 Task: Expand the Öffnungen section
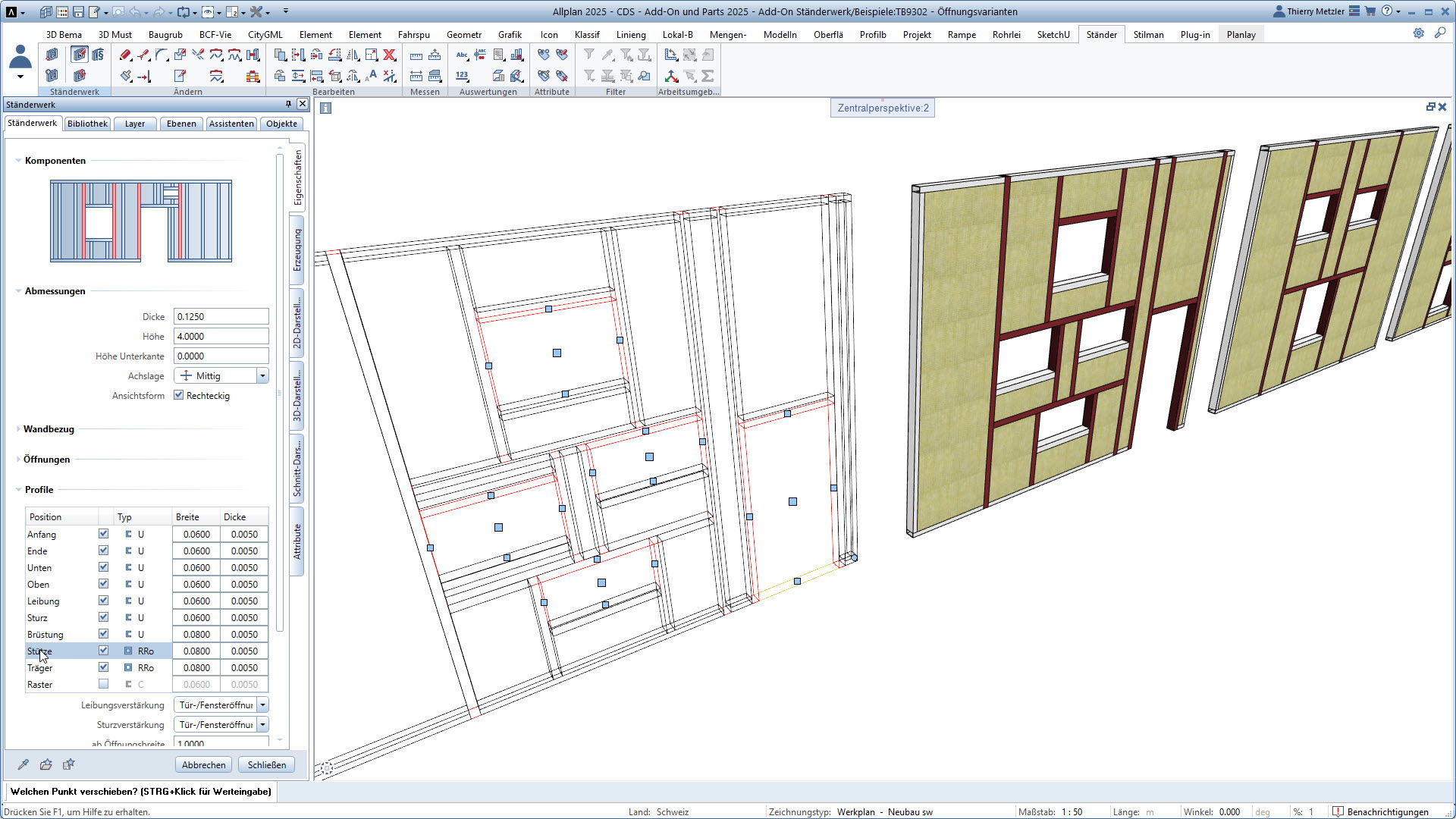[x=18, y=460]
